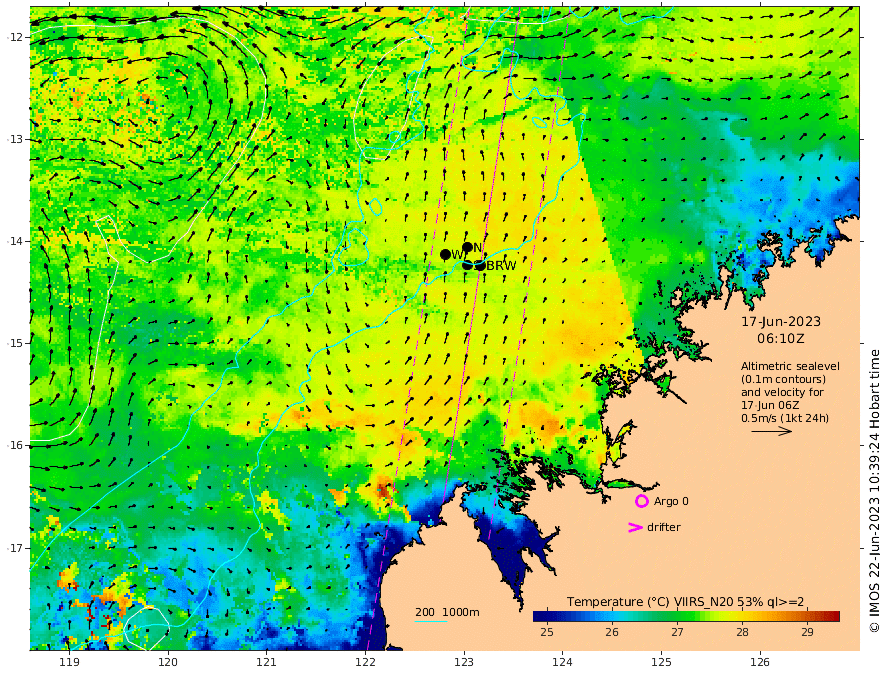
Task: Click longitude axis label 119
Action: coord(69,662)
